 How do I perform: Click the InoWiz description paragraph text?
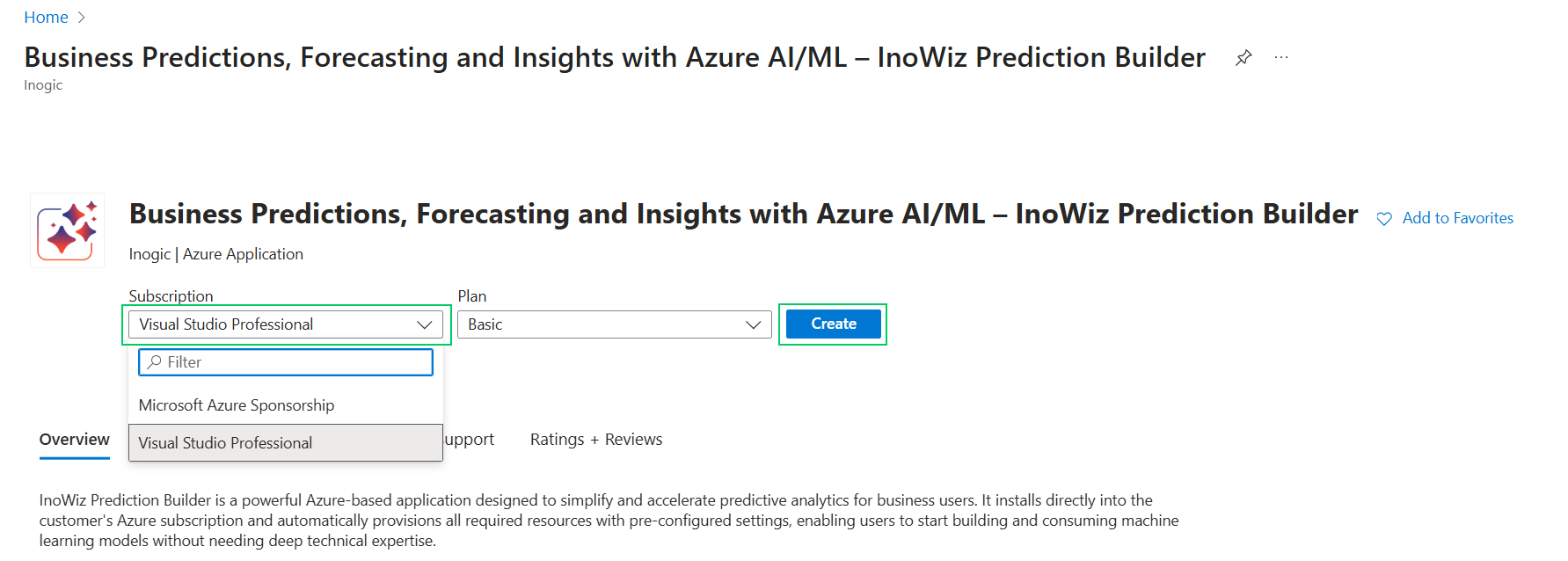(x=607, y=521)
